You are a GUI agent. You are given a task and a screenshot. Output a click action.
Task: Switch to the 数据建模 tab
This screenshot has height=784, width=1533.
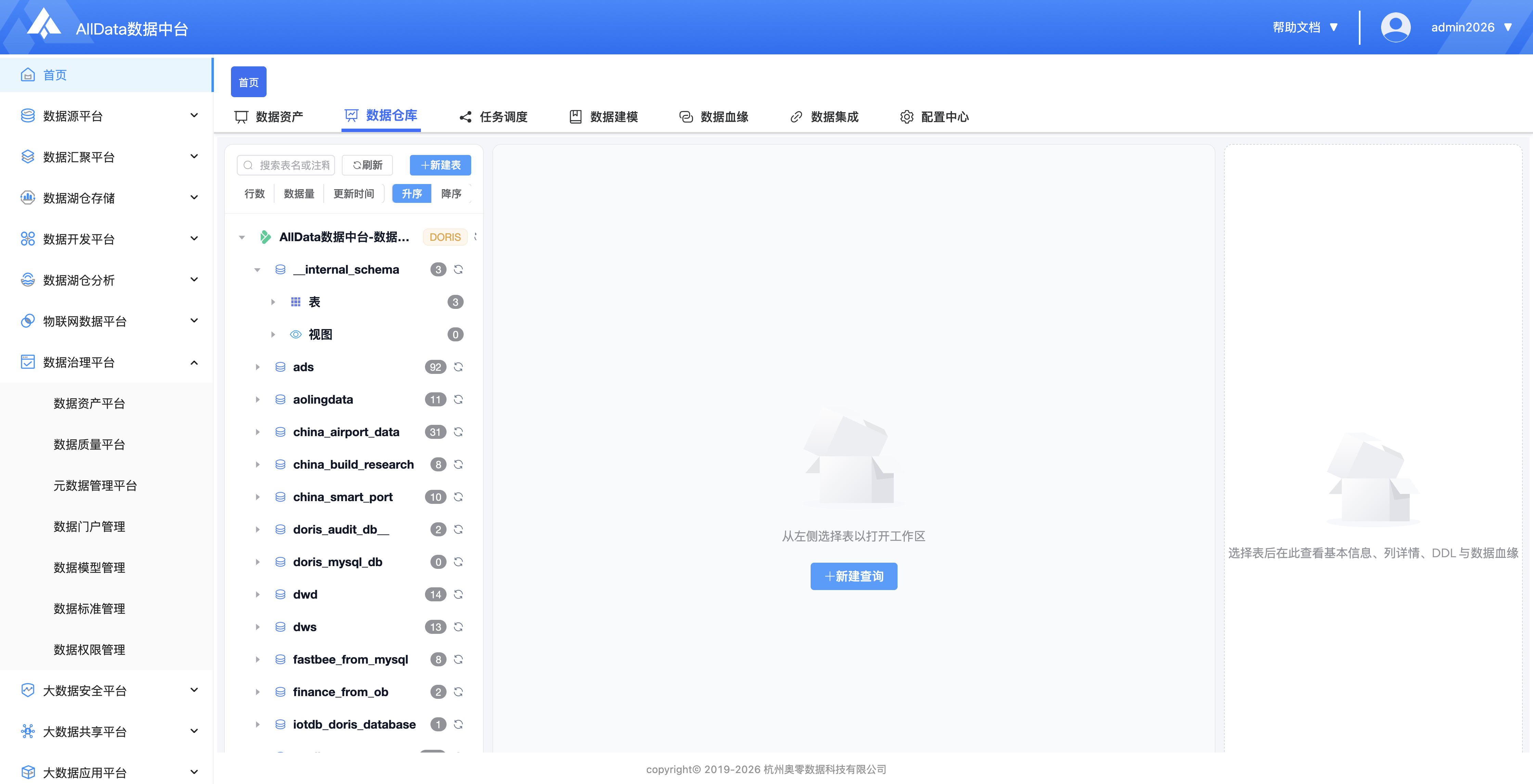(603, 117)
